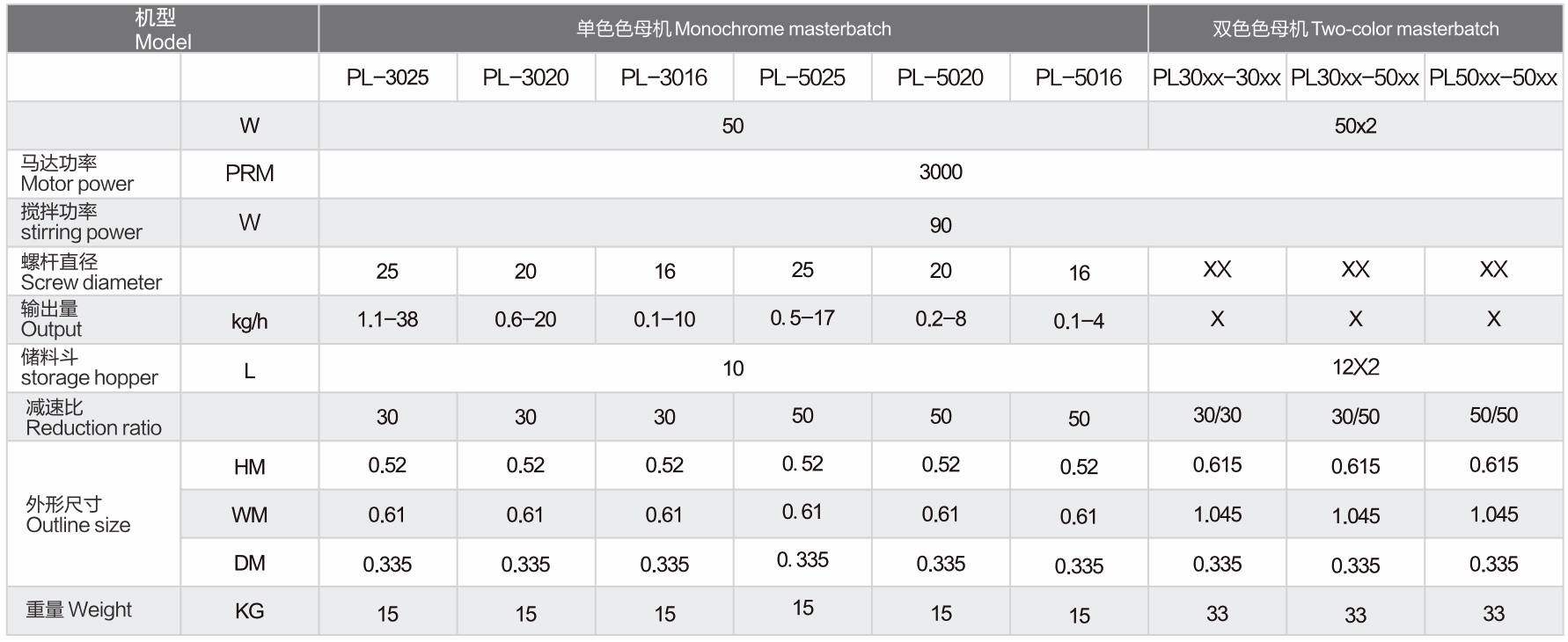The image size is (1568, 642).
Task: Select the PL30xx-50xx model column header
Action: [x=1354, y=77]
